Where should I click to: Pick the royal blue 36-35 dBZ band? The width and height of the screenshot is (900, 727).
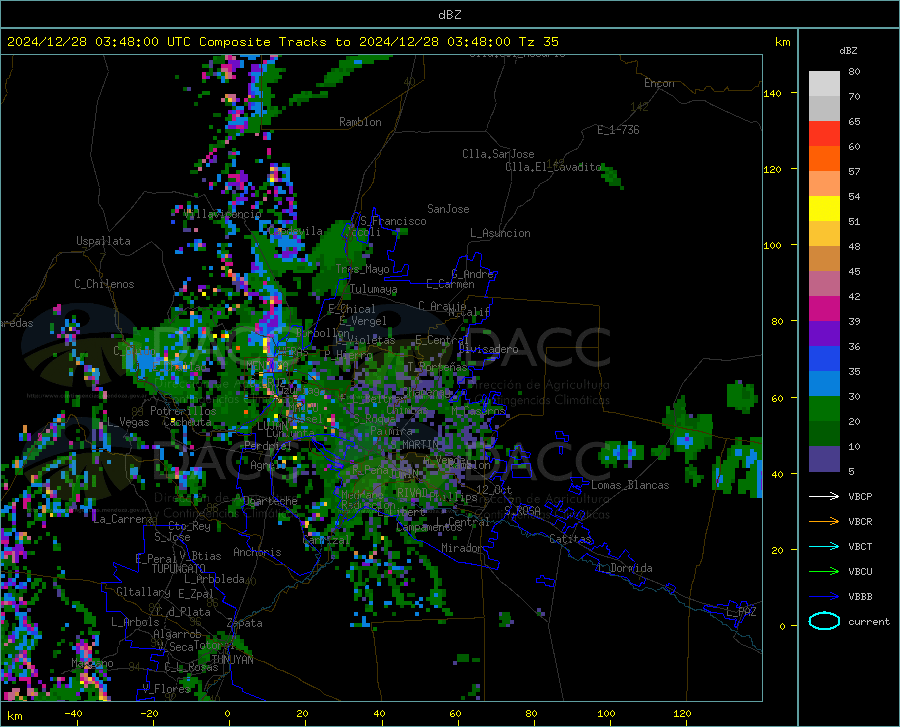tap(824, 359)
